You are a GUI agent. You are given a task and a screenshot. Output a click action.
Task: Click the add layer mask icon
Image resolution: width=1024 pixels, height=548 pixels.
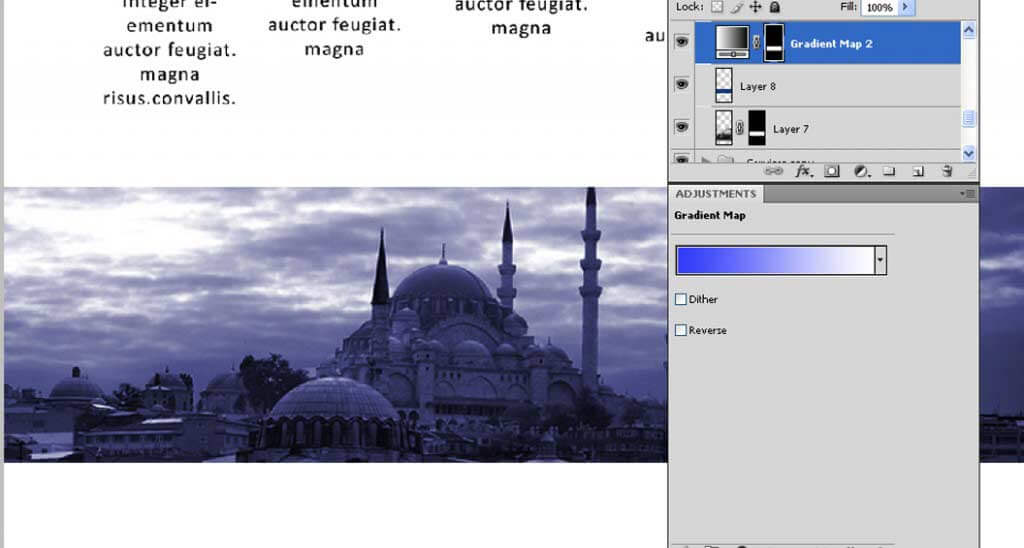click(831, 171)
